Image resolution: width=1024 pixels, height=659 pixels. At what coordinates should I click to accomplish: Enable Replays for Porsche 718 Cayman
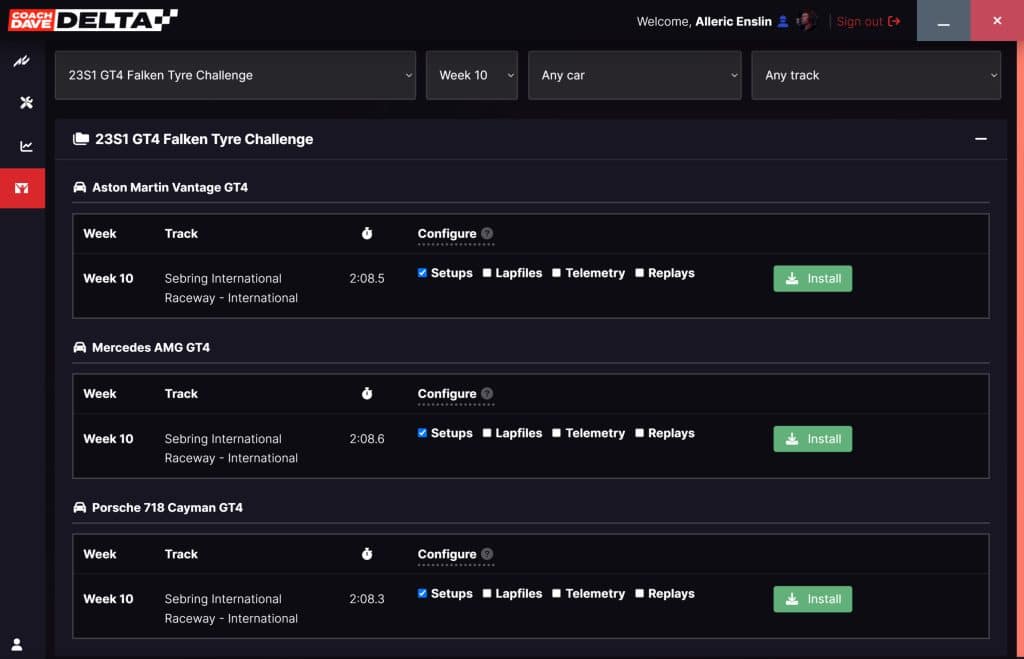[639, 594]
